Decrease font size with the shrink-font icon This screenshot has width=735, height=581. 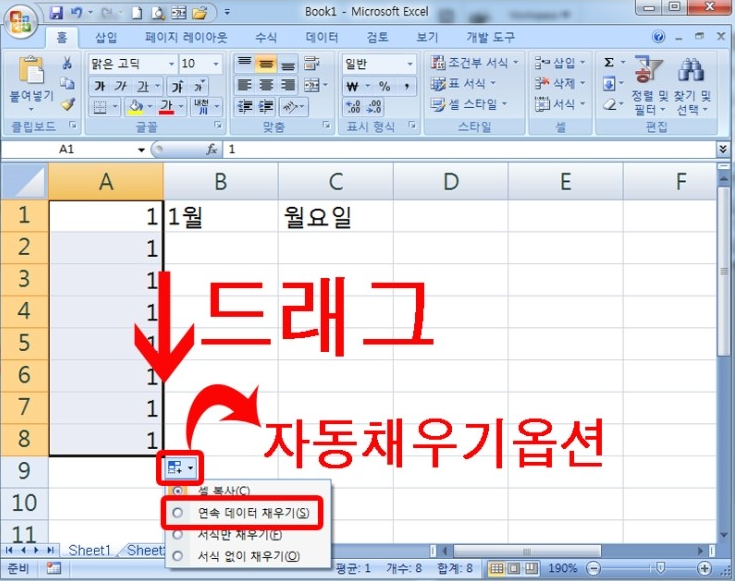[198, 86]
